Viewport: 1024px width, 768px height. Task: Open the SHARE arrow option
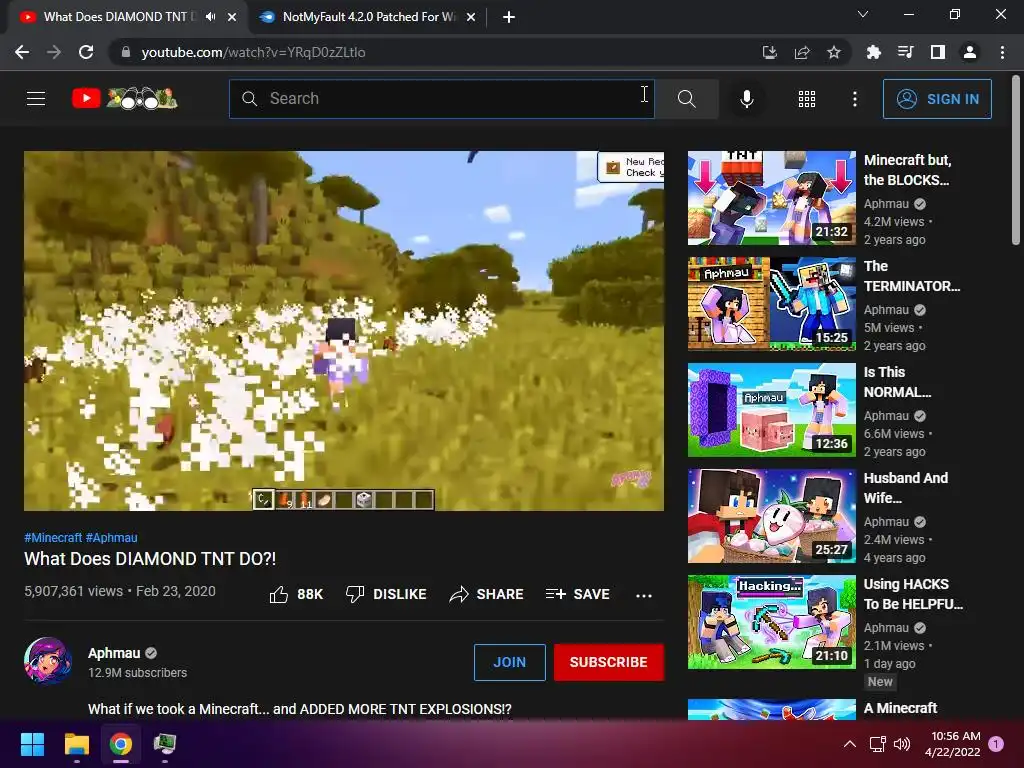point(487,594)
